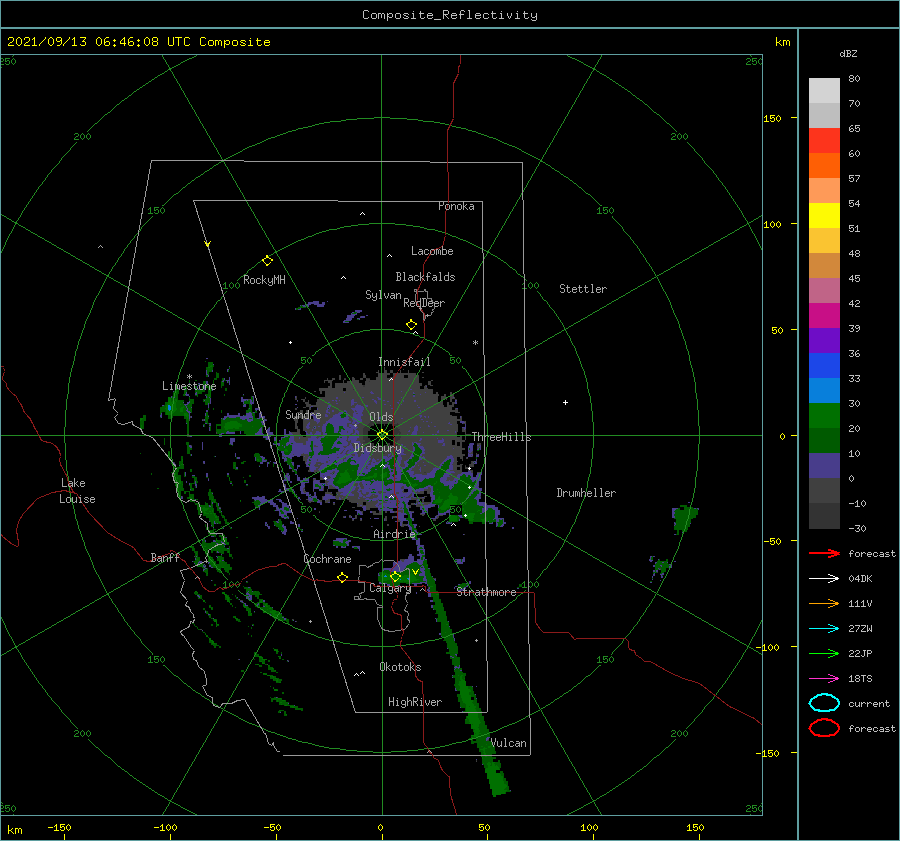Image resolution: width=900 pixels, height=841 pixels.
Task: Click the Blackfalds city label
Action: tap(425, 277)
